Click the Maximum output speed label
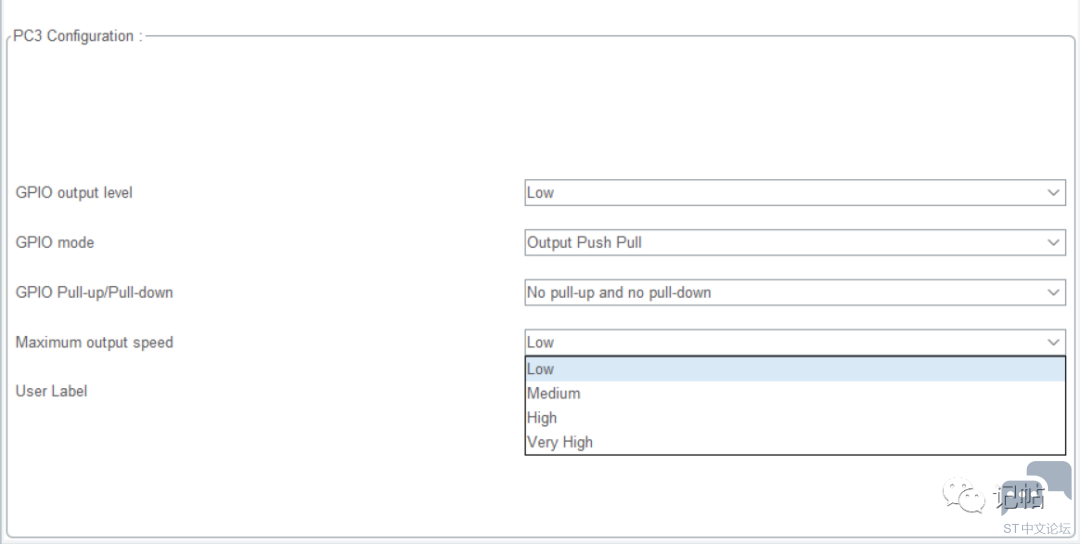The width and height of the screenshot is (1080, 544). pyautogui.click(x=94, y=342)
